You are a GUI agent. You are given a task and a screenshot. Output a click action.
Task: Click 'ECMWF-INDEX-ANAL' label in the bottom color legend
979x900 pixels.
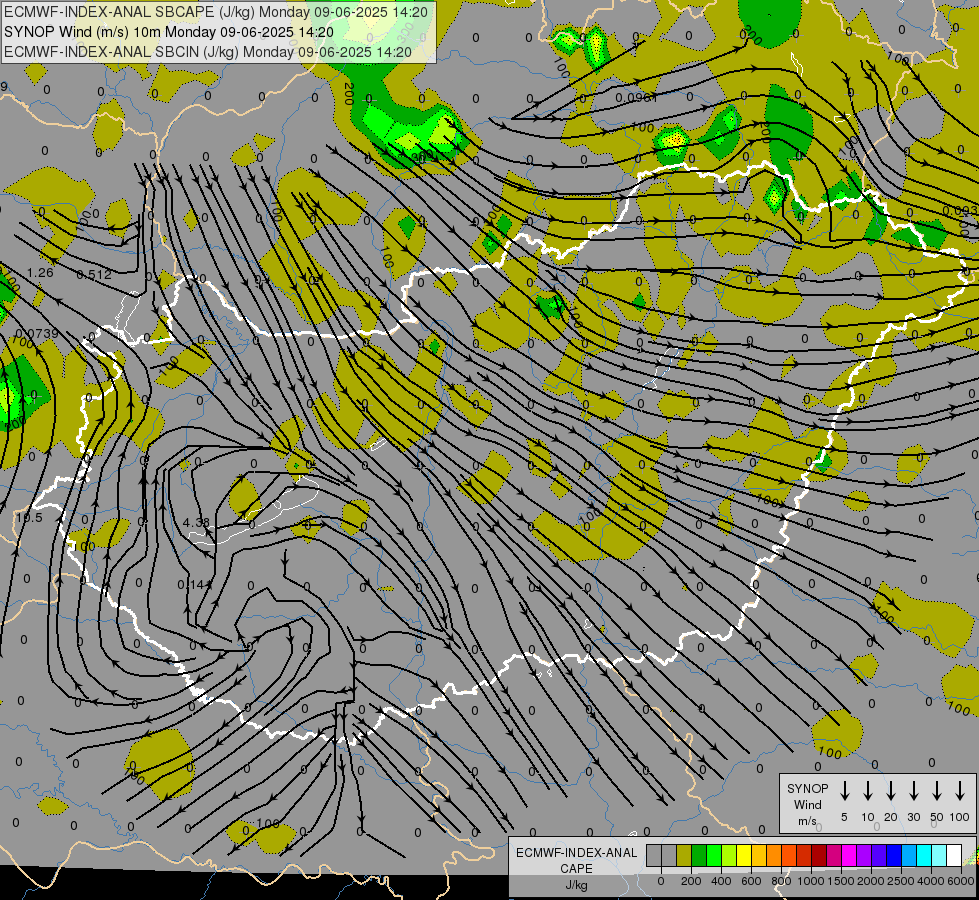576,853
